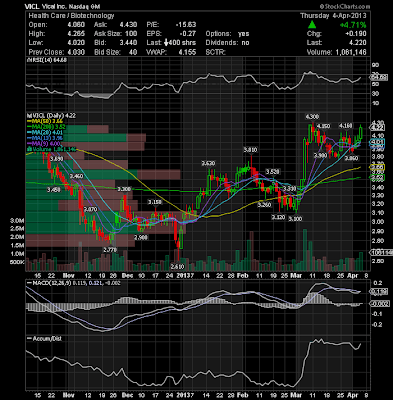This screenshot has height=400, width=393.
Task: Click the EPS value -0.27
Action: [187, 34]
